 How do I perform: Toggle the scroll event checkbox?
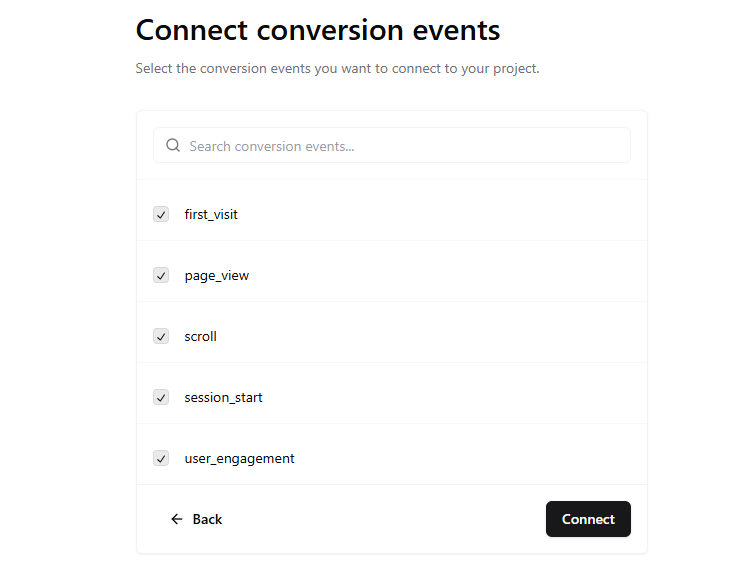coord(161,336)
